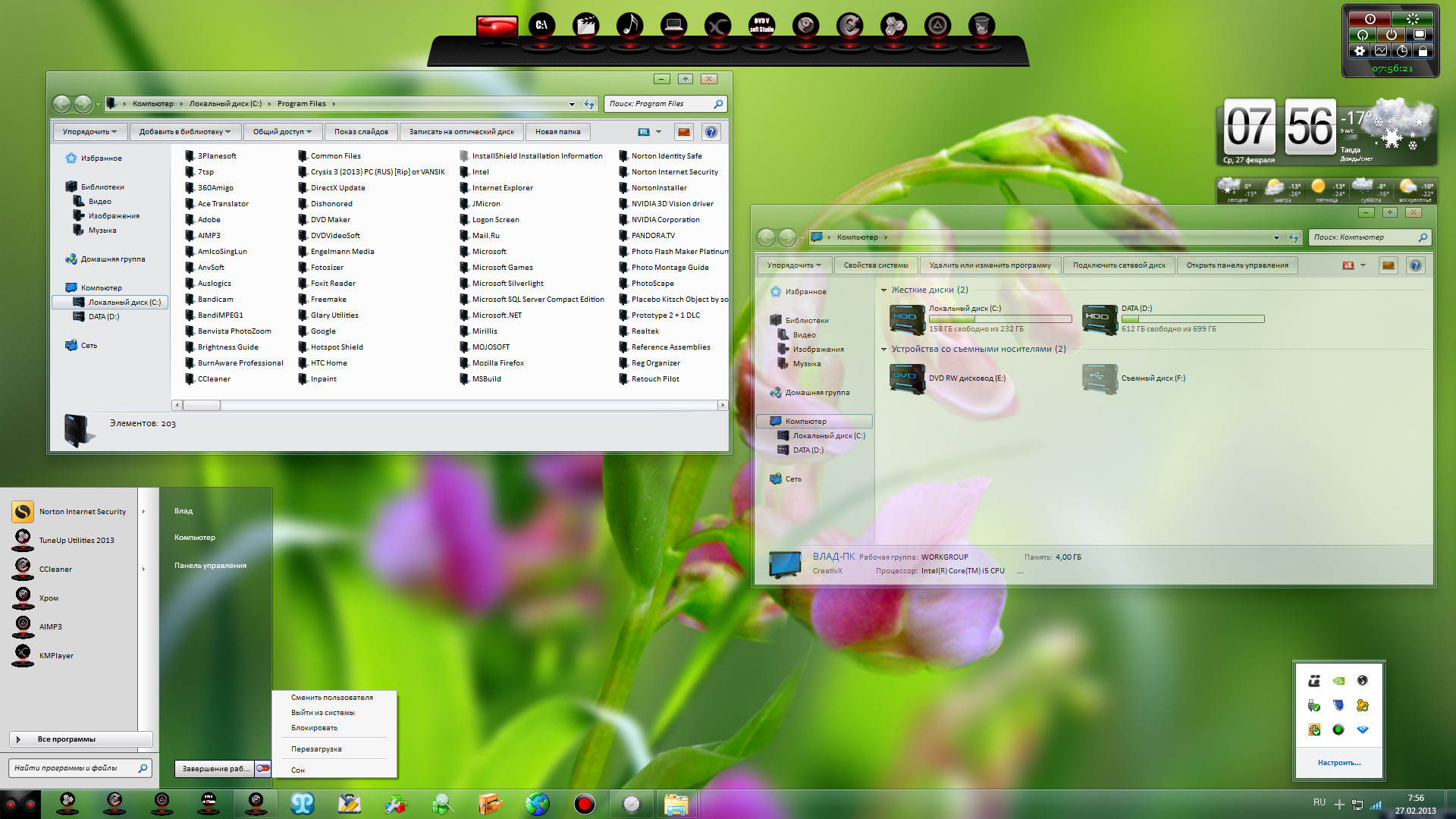
Task: Click the Новая папка button
Action: 557,132
